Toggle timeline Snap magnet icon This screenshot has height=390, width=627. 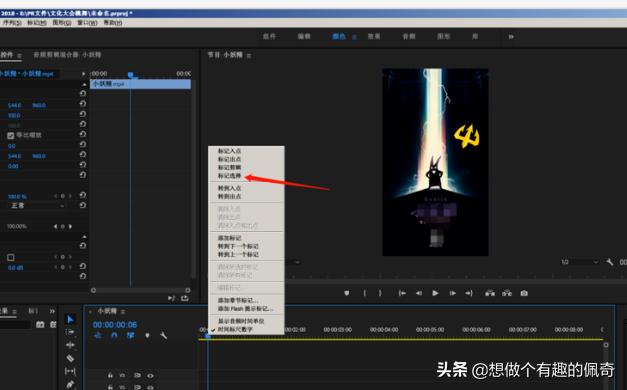click(x=114, y=336)
